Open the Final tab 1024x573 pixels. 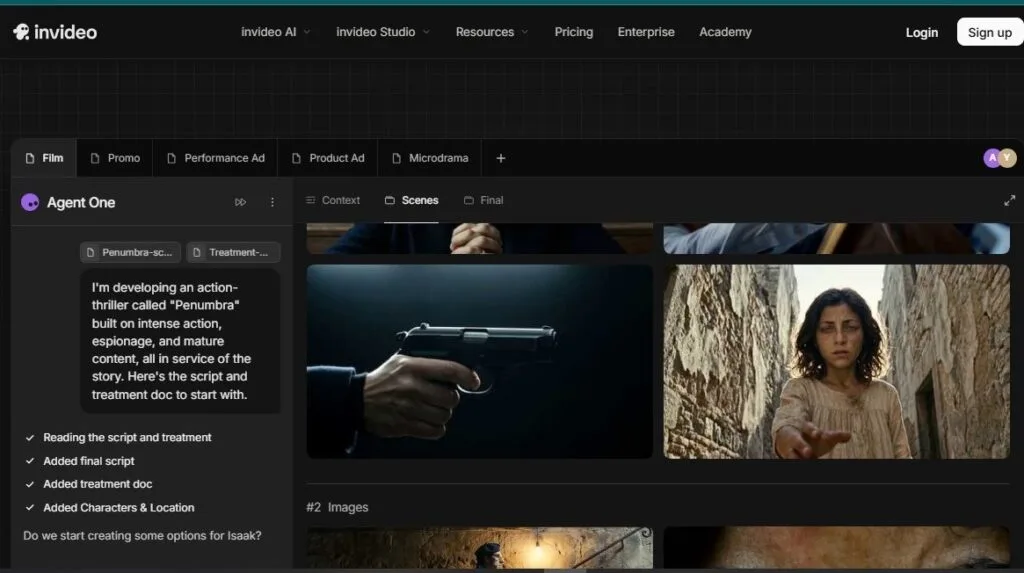coord(483,201)
